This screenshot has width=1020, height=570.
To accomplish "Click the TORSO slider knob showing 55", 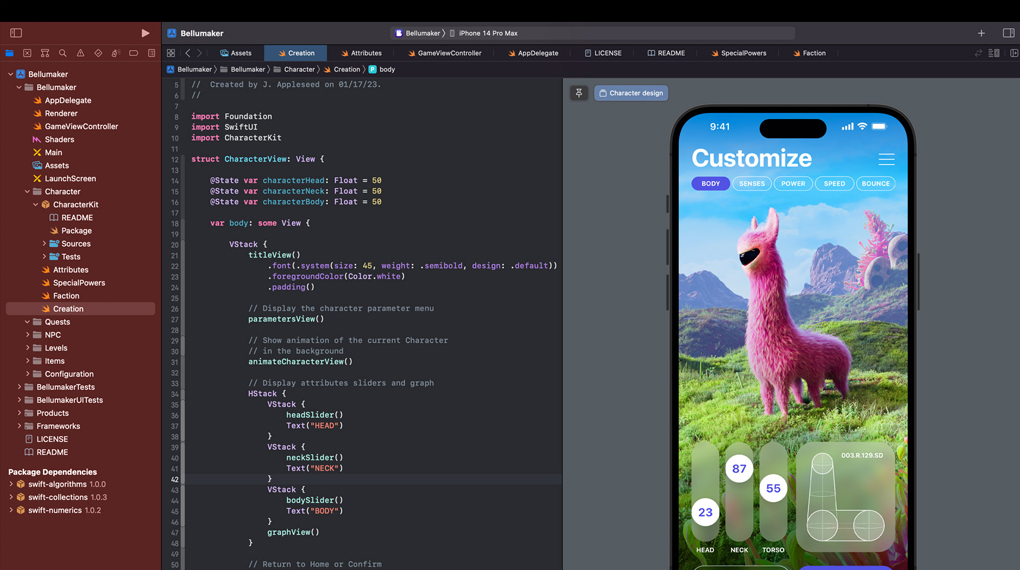I will tap(773, 488).
